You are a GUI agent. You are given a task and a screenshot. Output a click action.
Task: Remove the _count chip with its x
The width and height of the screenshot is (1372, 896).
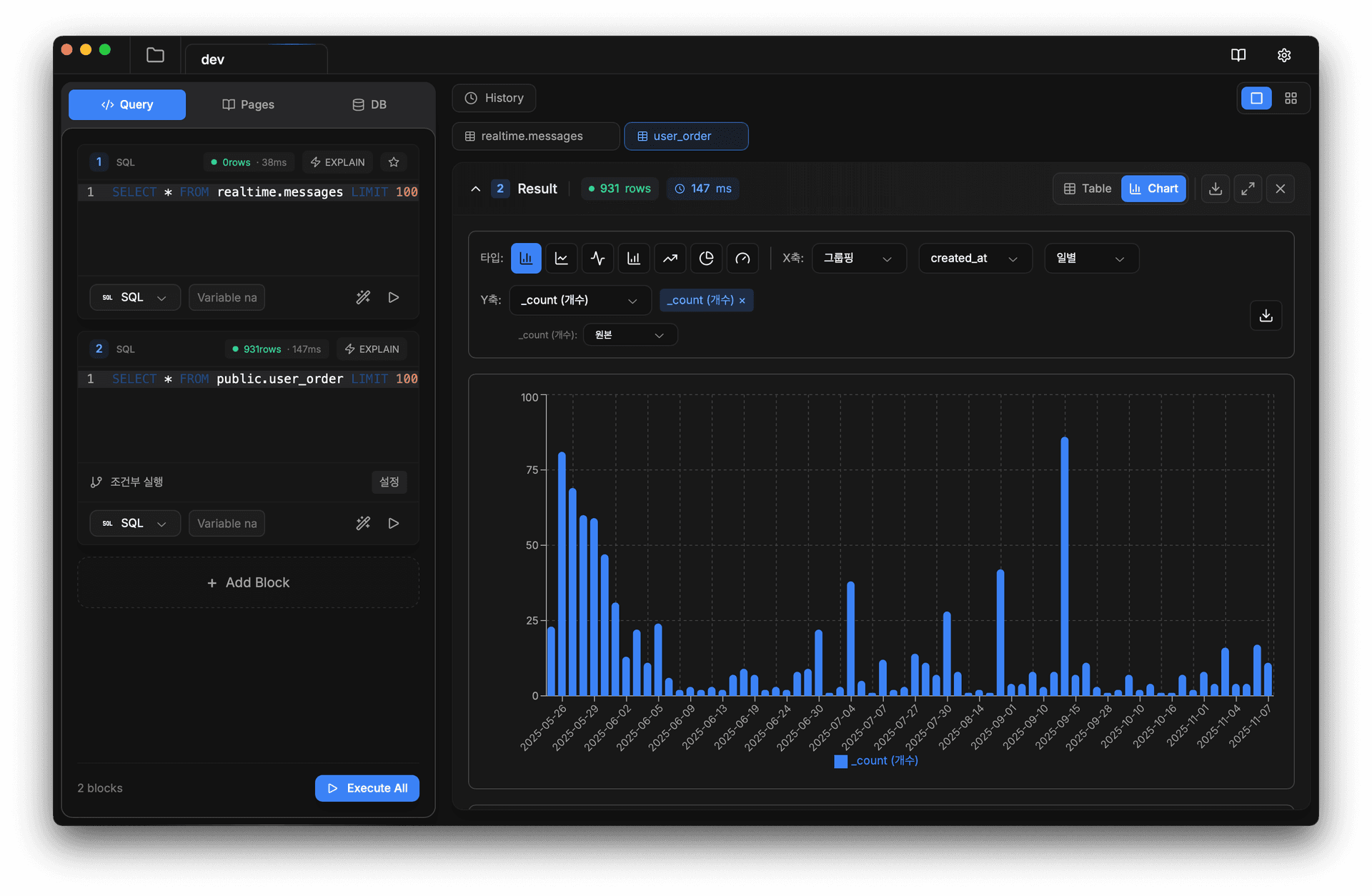pyautogui.click(x=742, y=300)
